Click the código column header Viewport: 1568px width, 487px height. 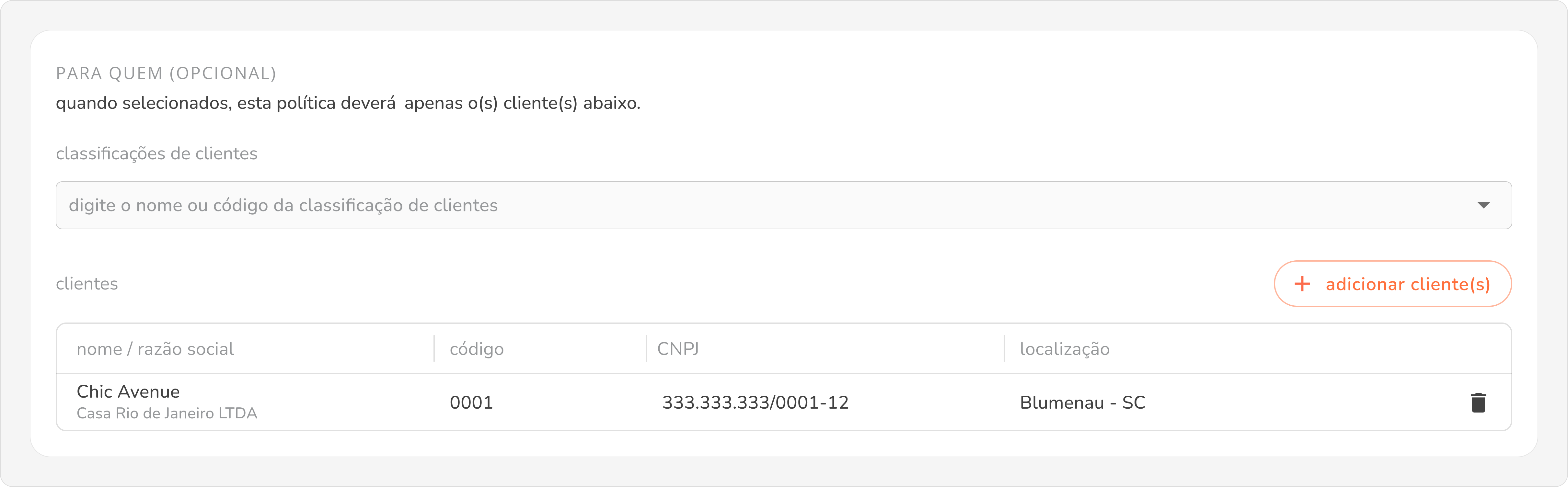[477, 349]
